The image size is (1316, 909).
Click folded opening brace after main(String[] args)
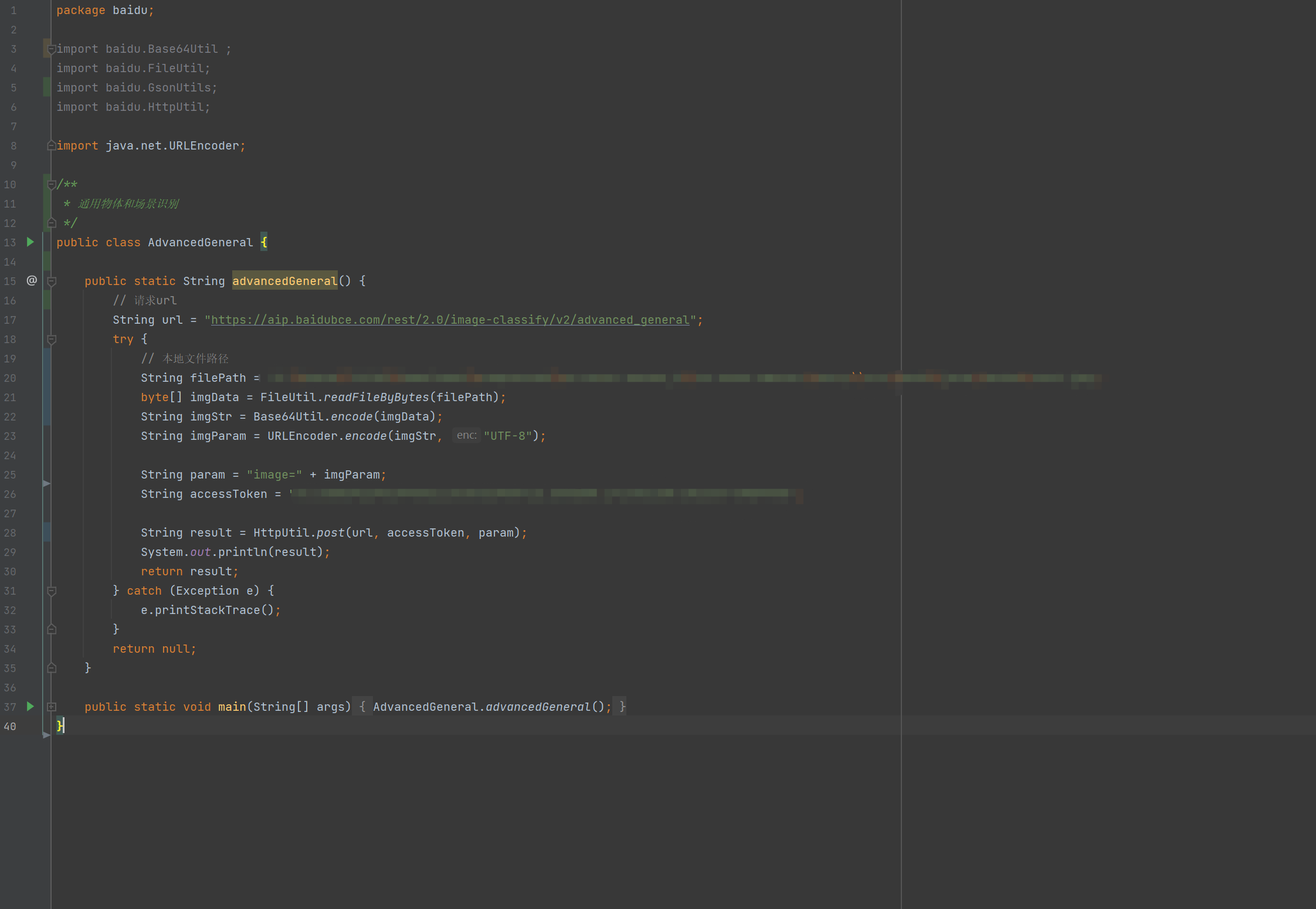click(362, 707)
